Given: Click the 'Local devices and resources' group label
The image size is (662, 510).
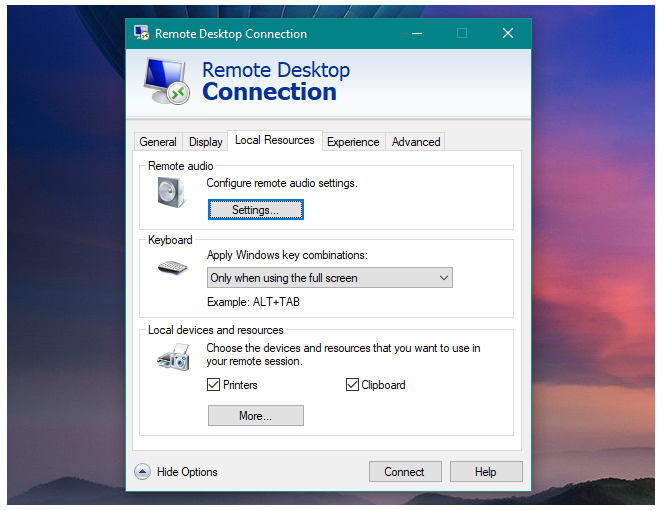Looking at the screenshot, I should point(215,330).
